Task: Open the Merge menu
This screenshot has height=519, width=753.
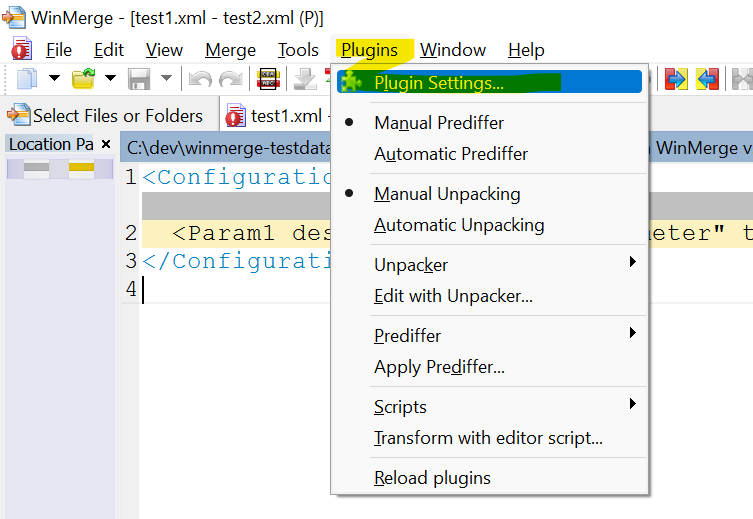Action: click(231, 50)
